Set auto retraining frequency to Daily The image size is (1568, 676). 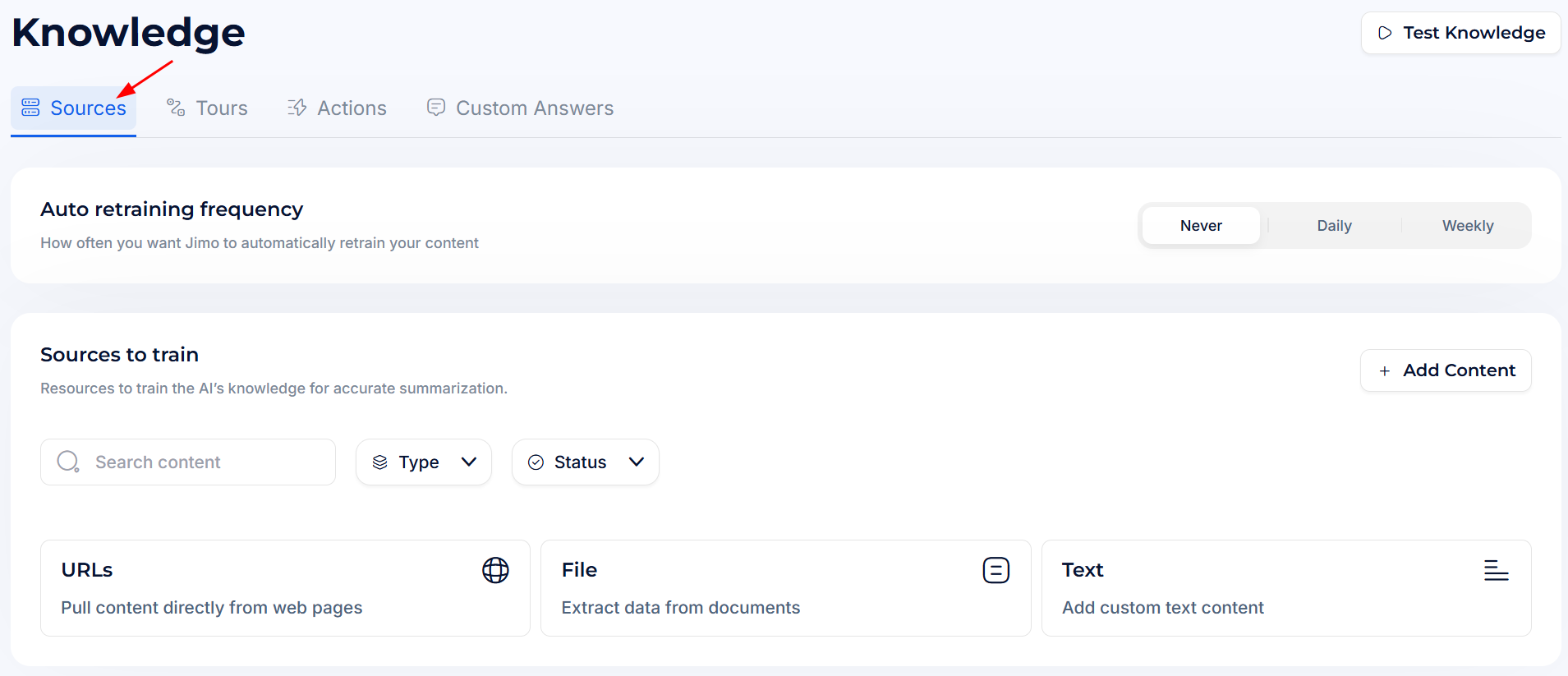[x=1334, y=226]
